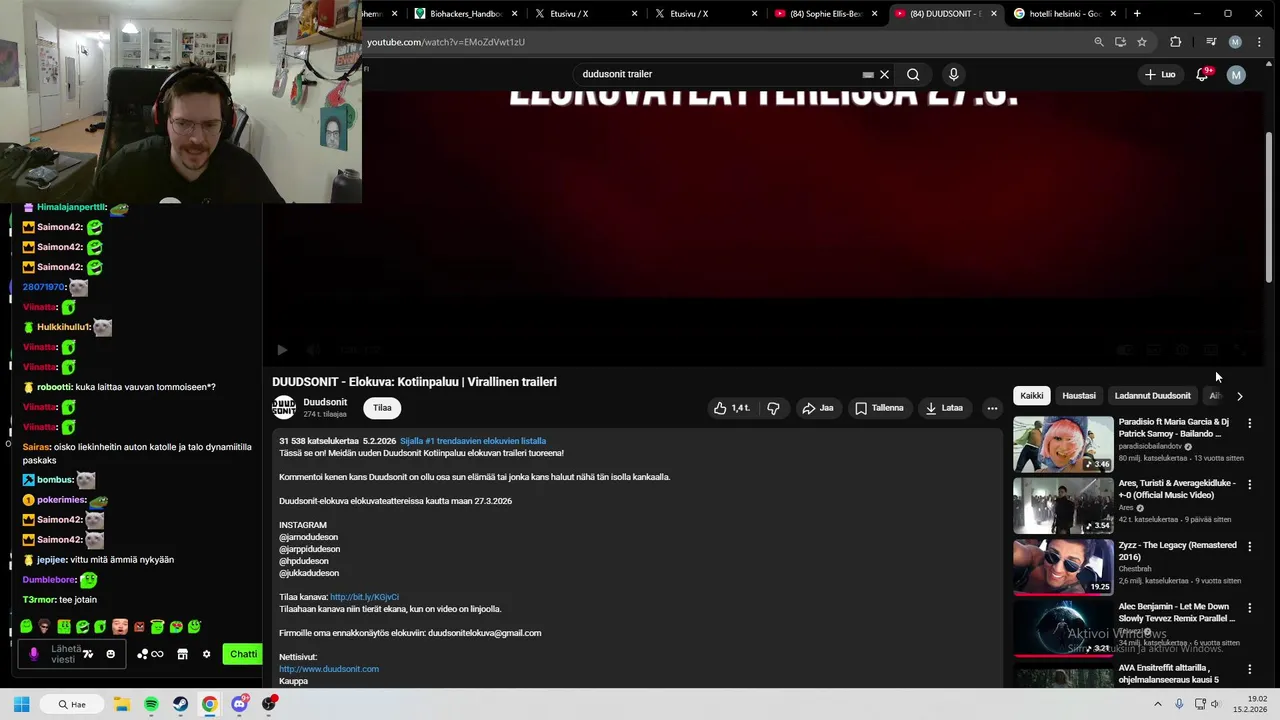Open the Duudsonit channel avatar
The width and height of the screenshot is (1280, 720).
pos(284,407)
